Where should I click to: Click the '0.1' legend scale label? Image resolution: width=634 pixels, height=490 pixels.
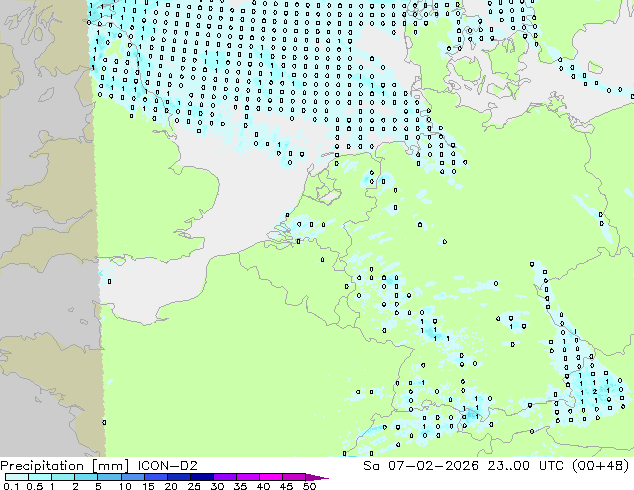[11, 486]
